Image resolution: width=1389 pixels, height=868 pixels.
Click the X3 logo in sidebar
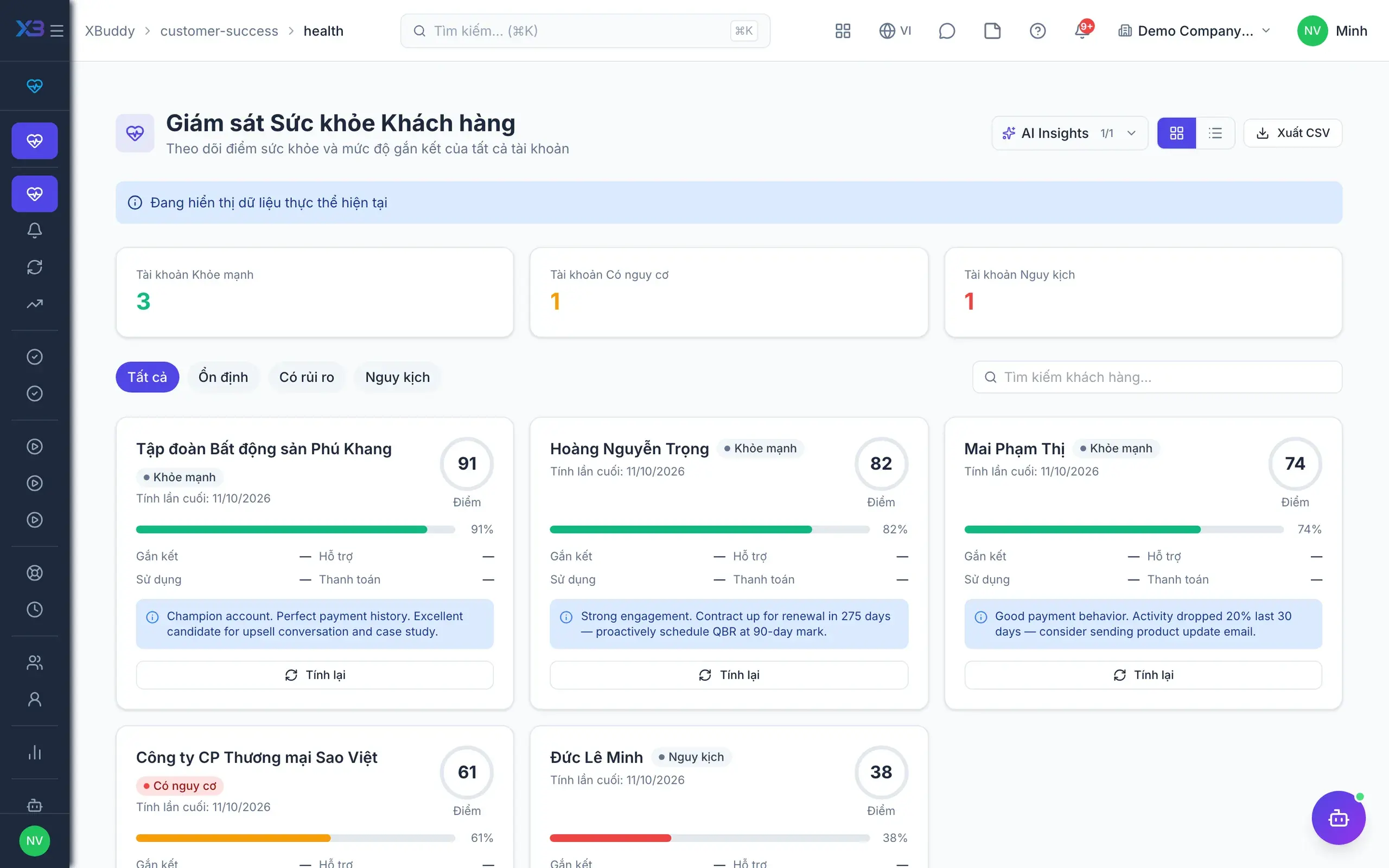click(29, 29)
